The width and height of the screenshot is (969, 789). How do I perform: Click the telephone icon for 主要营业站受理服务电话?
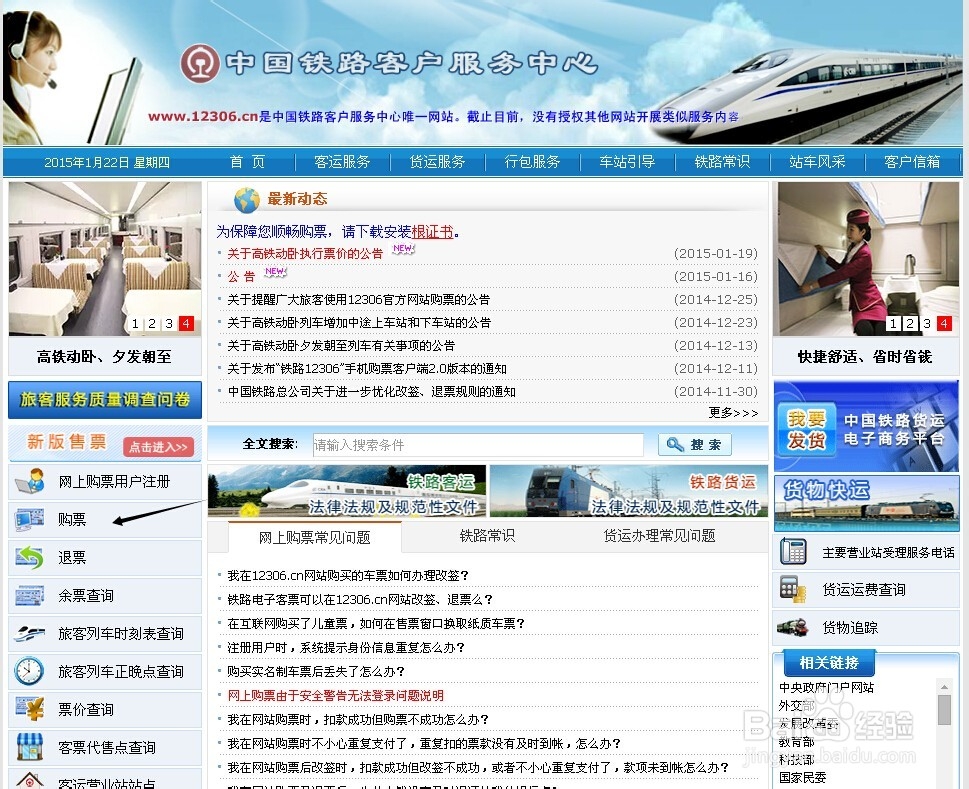coord(793,552)
